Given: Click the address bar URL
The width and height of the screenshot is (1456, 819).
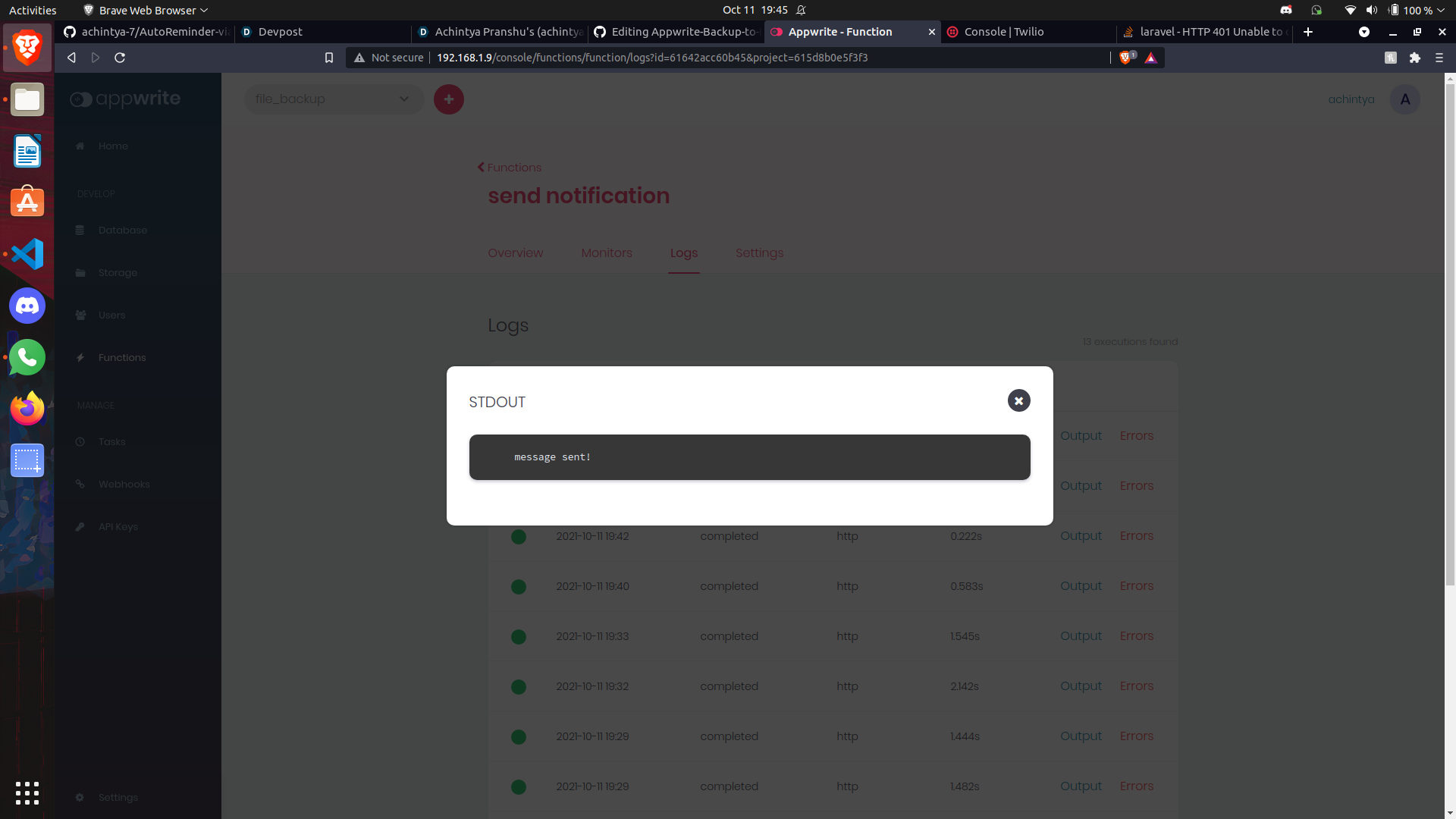Looking at the screenshot, I should point(652,58).
